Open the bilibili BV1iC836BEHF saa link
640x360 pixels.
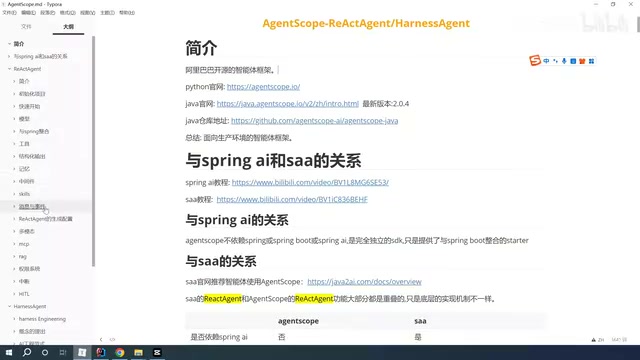click(292, 199)
